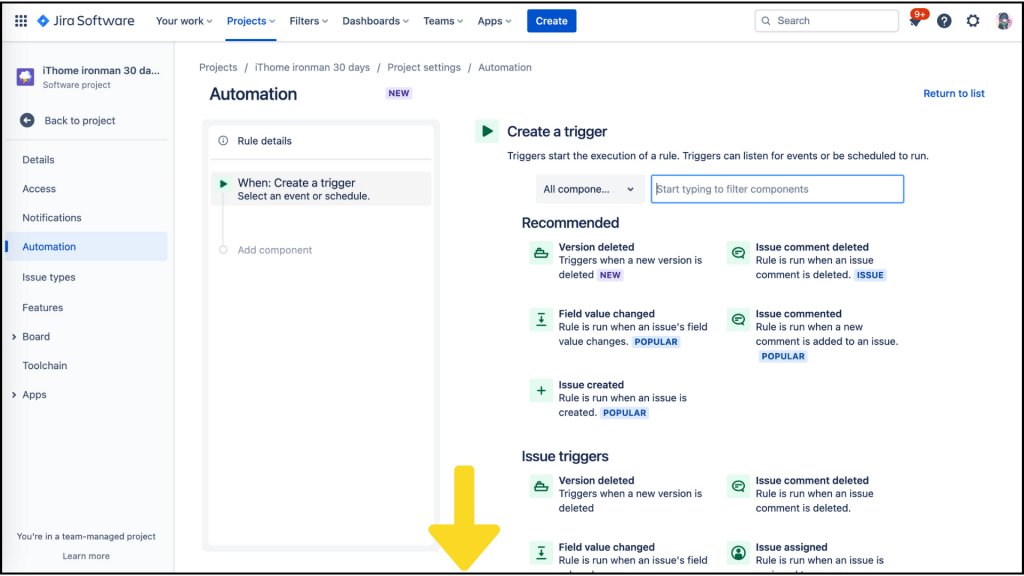
Task: Click the Return to list link
Action: pos(953,93)
